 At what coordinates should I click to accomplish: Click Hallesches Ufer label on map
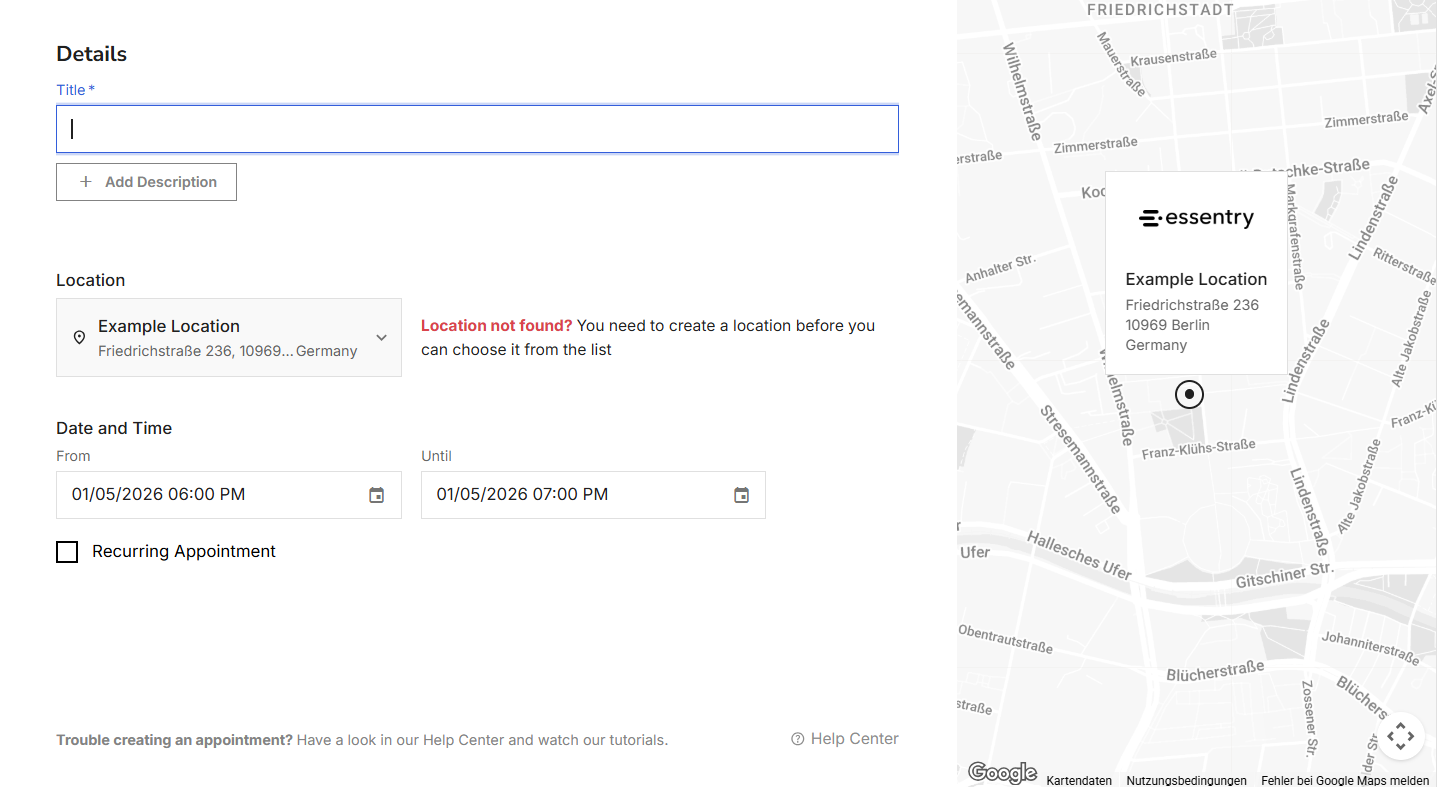click(1079, 556)
